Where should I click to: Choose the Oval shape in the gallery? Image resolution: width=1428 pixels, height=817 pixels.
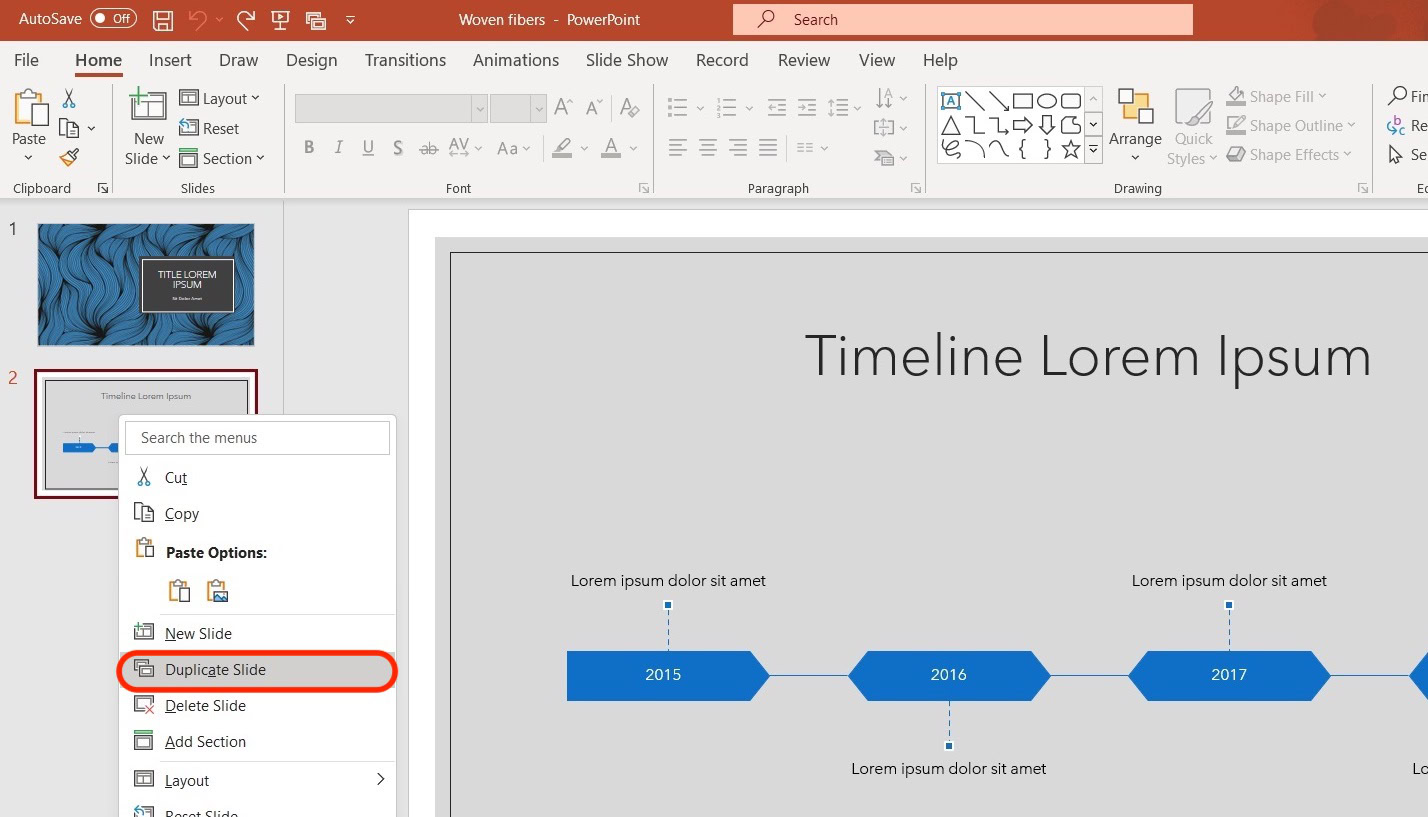[x=1049, y=99]
